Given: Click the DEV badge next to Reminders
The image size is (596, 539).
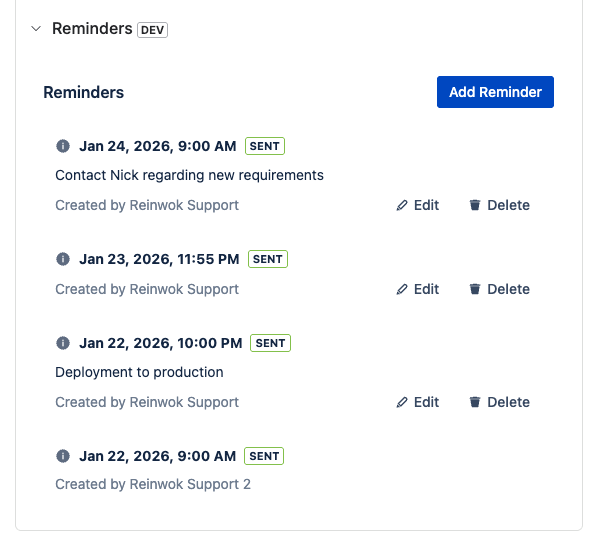Looking at the screenshot, I should tap(152, 30).
